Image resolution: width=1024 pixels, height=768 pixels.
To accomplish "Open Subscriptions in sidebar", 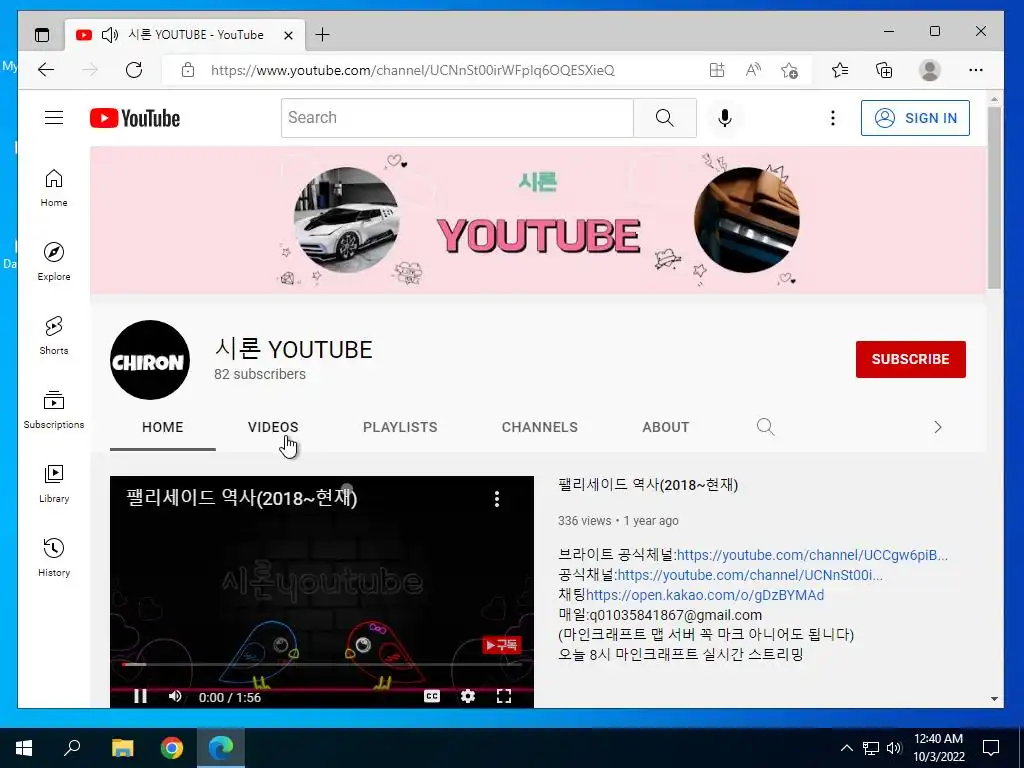I will point(54,409).
